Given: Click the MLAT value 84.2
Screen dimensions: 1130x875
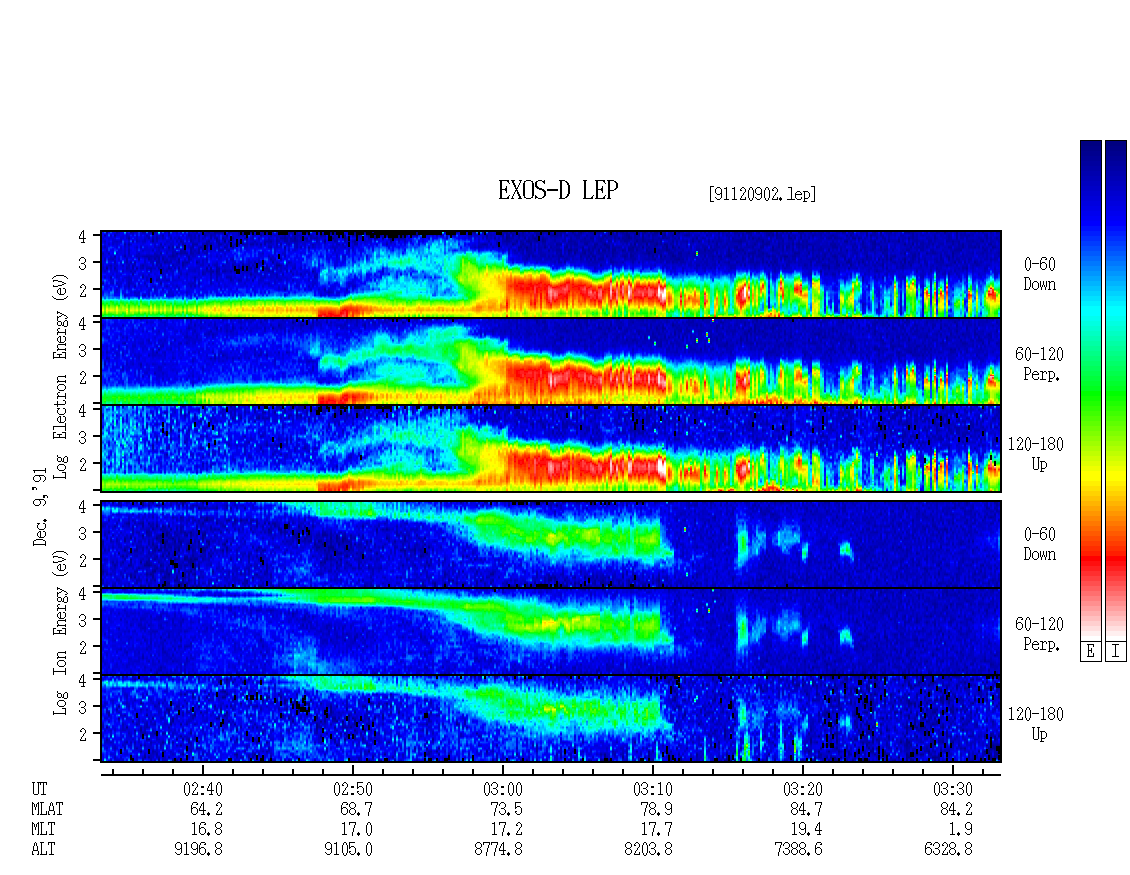Looking at the screenshot, I should [956, 809].
